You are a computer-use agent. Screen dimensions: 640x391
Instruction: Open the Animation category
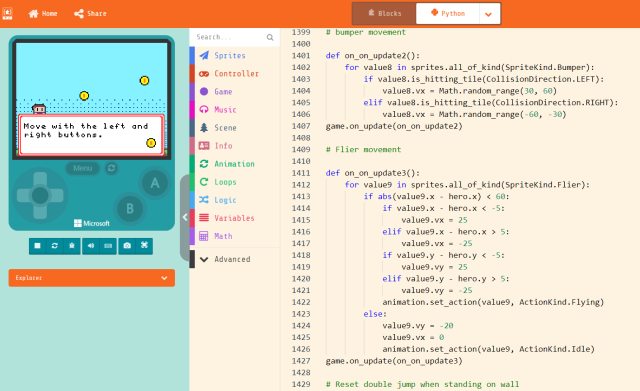tap(235, 164)
